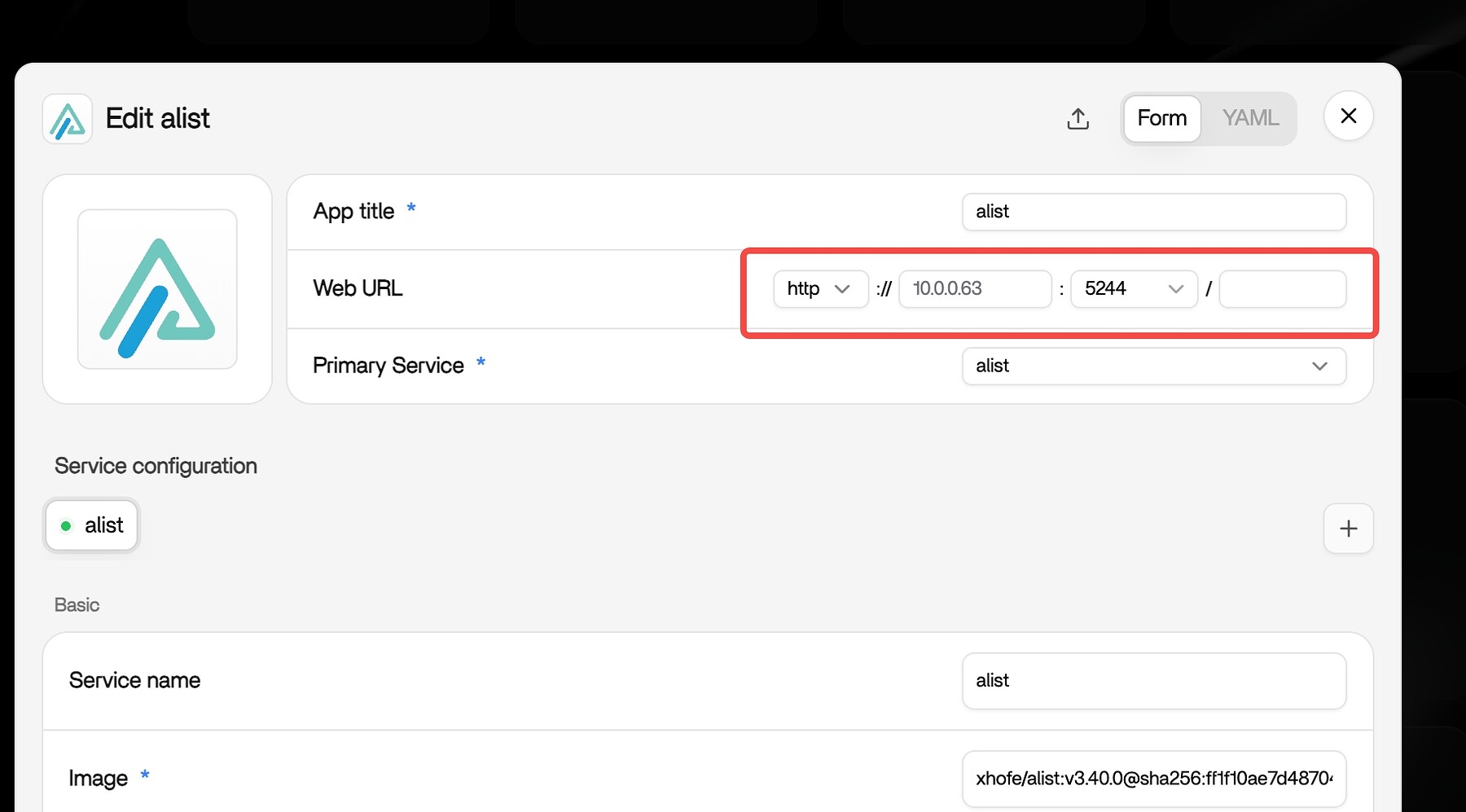This screenshot has height=812, width=1466.
Task: Open the 5244 port dropdown
Action: point(1134,289)
